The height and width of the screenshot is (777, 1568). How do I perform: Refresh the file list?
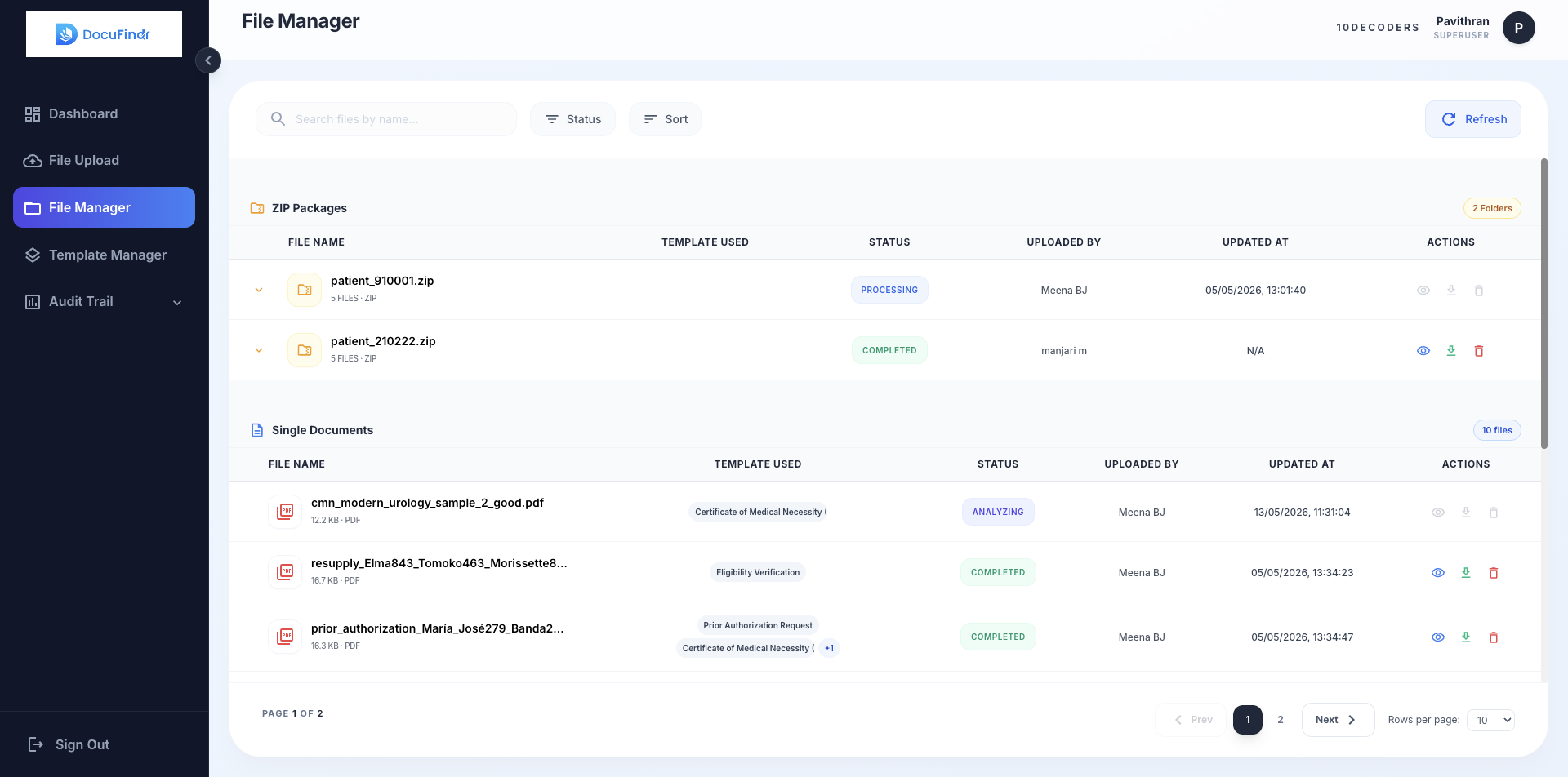pyautogui.click(x=1473, y=119)
